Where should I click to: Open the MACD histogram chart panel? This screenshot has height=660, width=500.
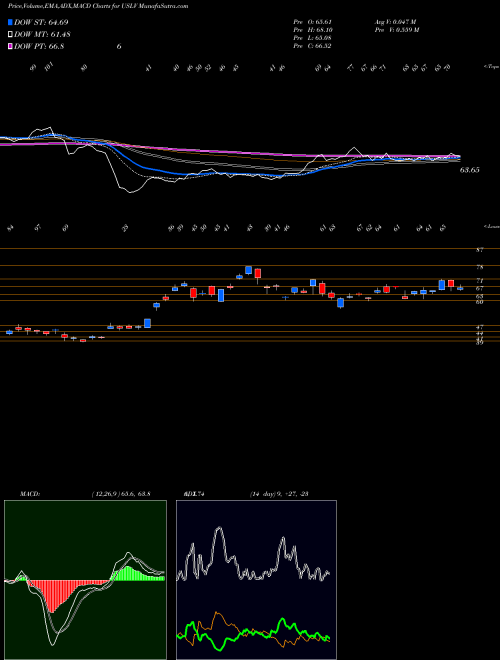click(x=85, y=580)
